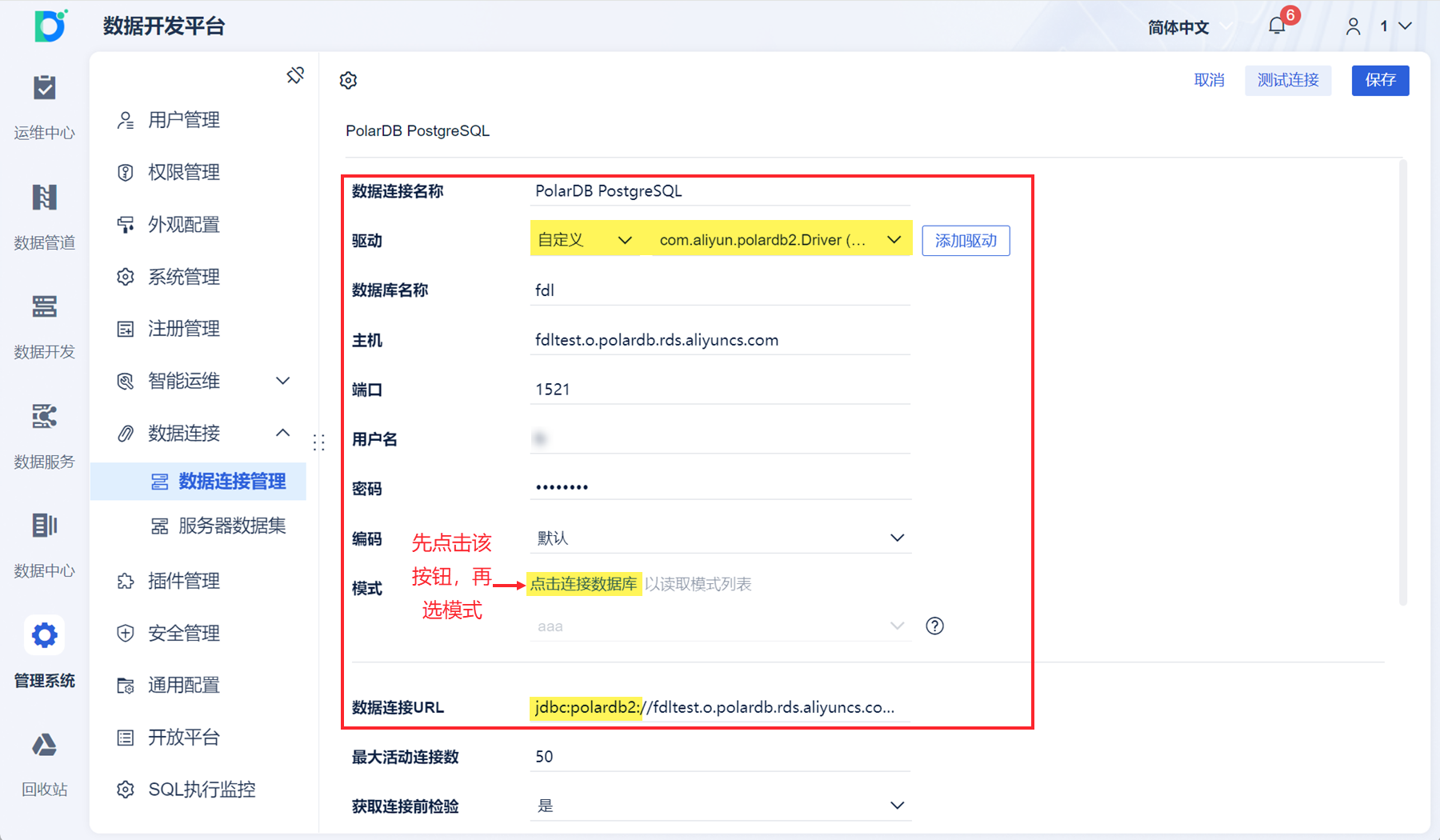Click the 插件管理 puzzle icon

126,581
